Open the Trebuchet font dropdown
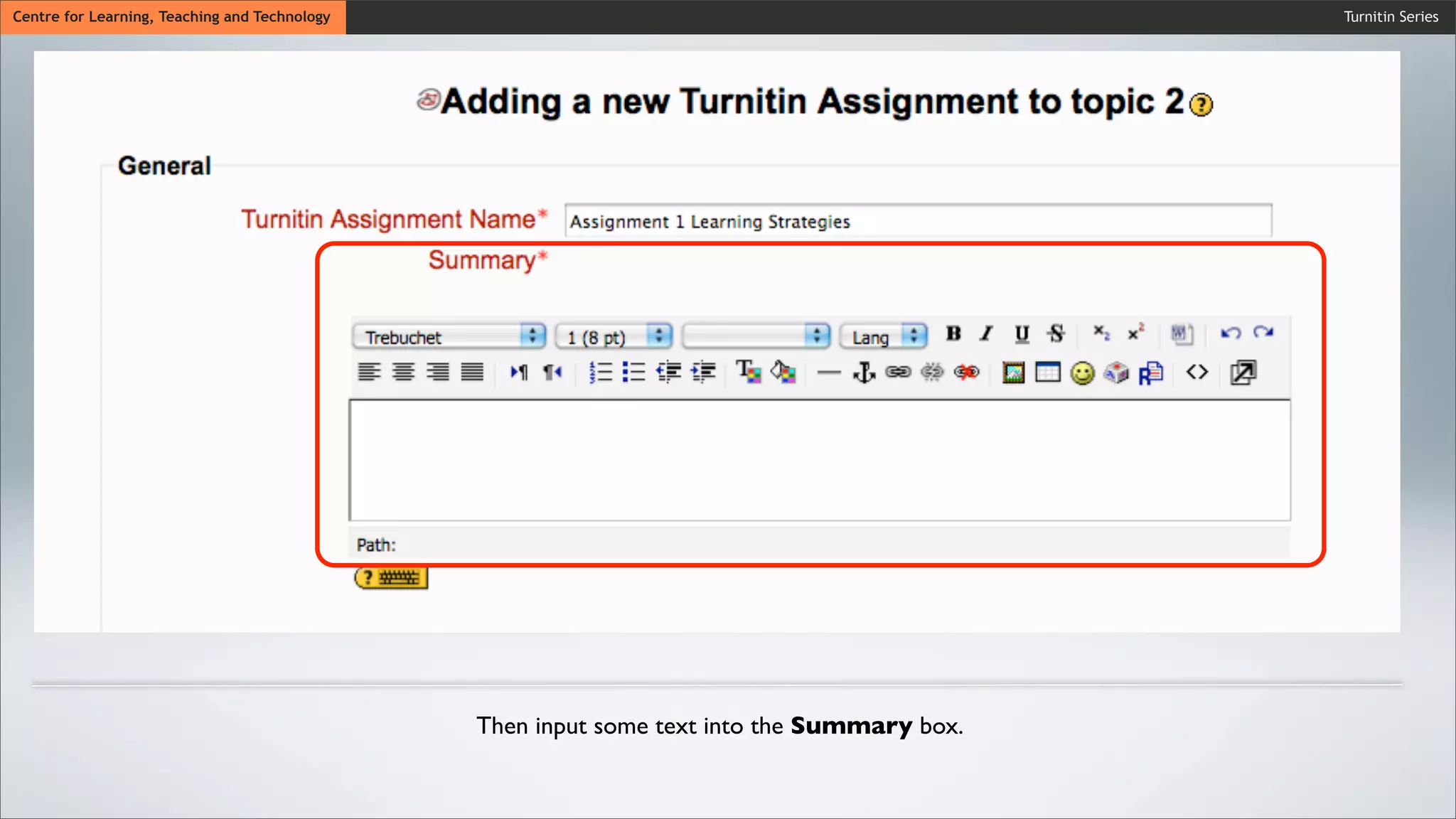 coord(449,336)
